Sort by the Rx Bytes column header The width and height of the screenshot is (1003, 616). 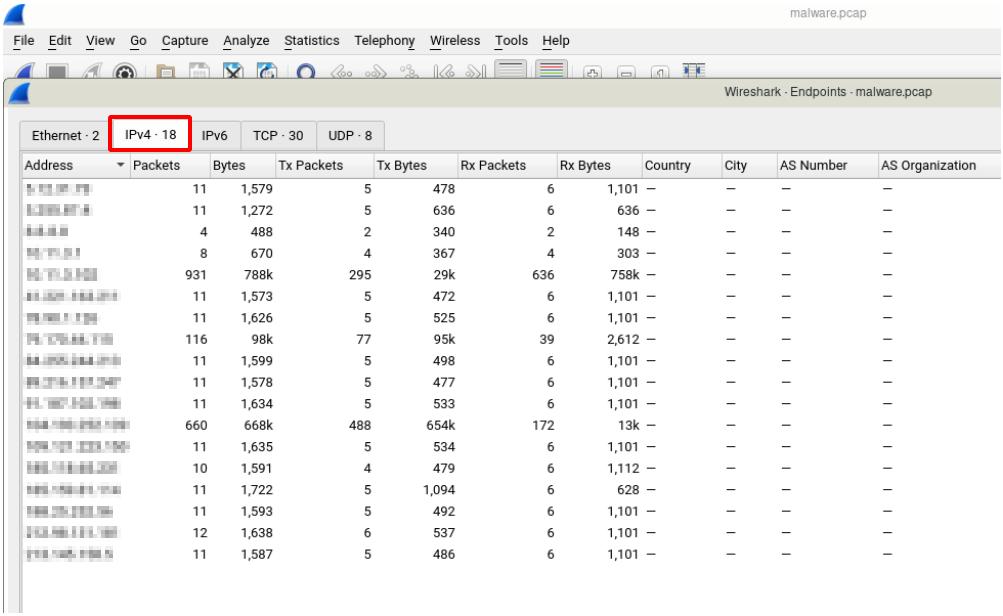(599, 165)
